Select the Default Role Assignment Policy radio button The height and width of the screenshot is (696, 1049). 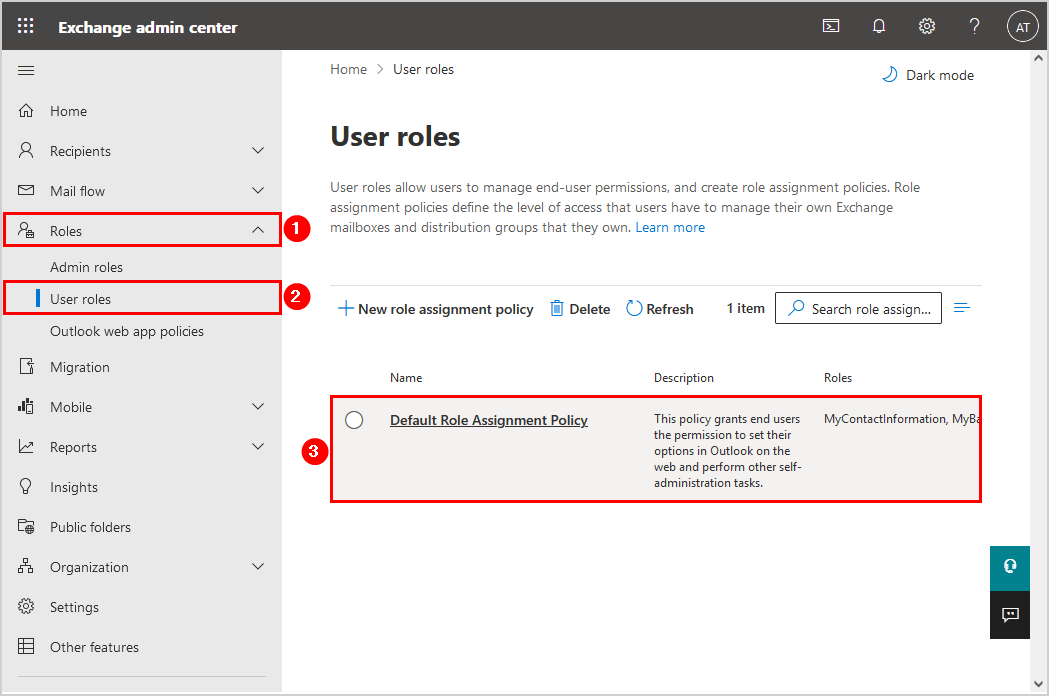click(354, 420)
